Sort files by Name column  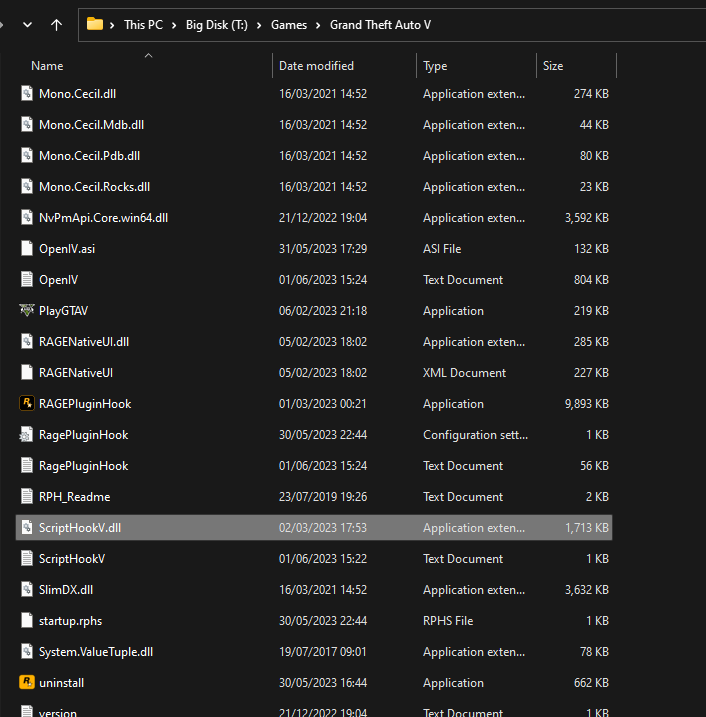point(47,66)
